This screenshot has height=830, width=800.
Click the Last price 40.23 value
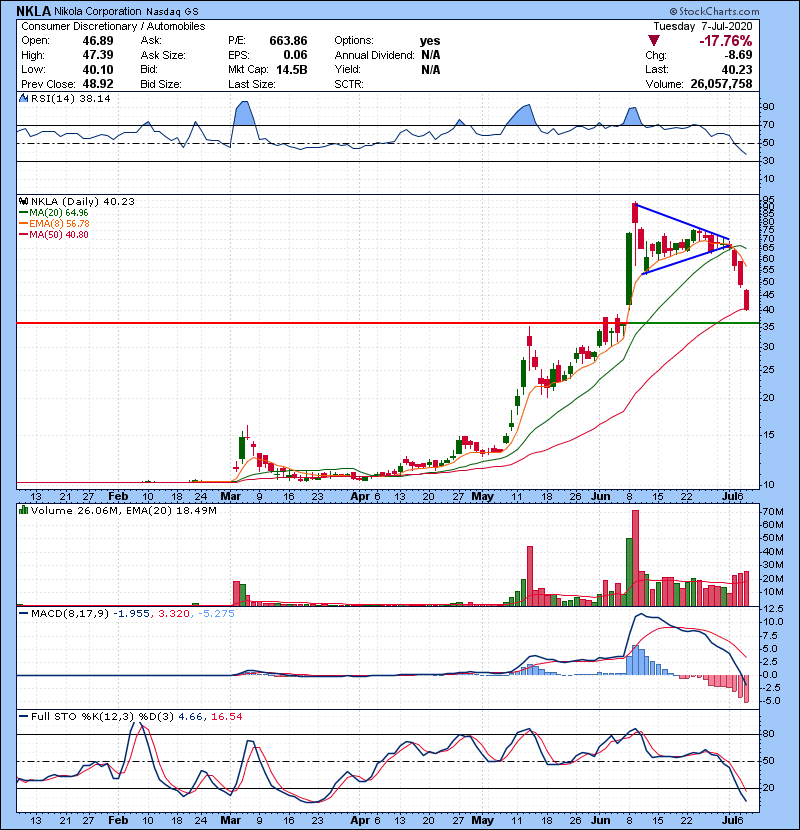pos(736,69)
